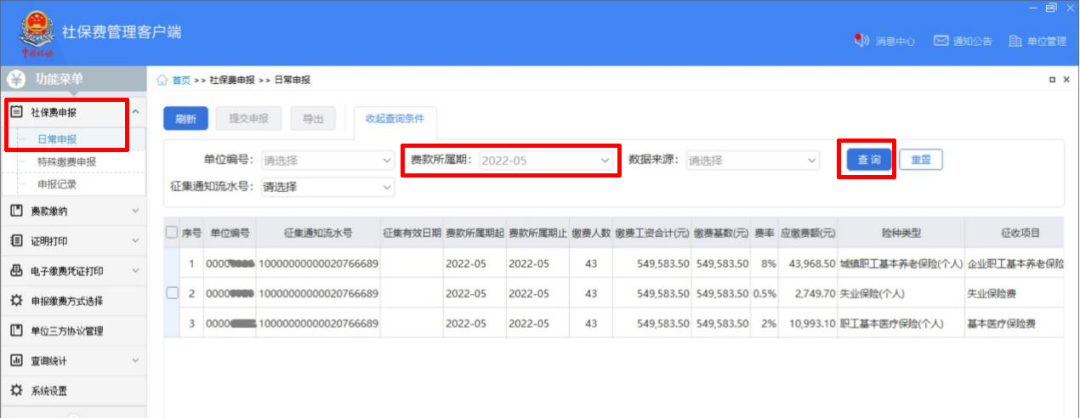Open 申报缴费方式选择 menu item
The image size is (1080, 418).
pos(68,301)
